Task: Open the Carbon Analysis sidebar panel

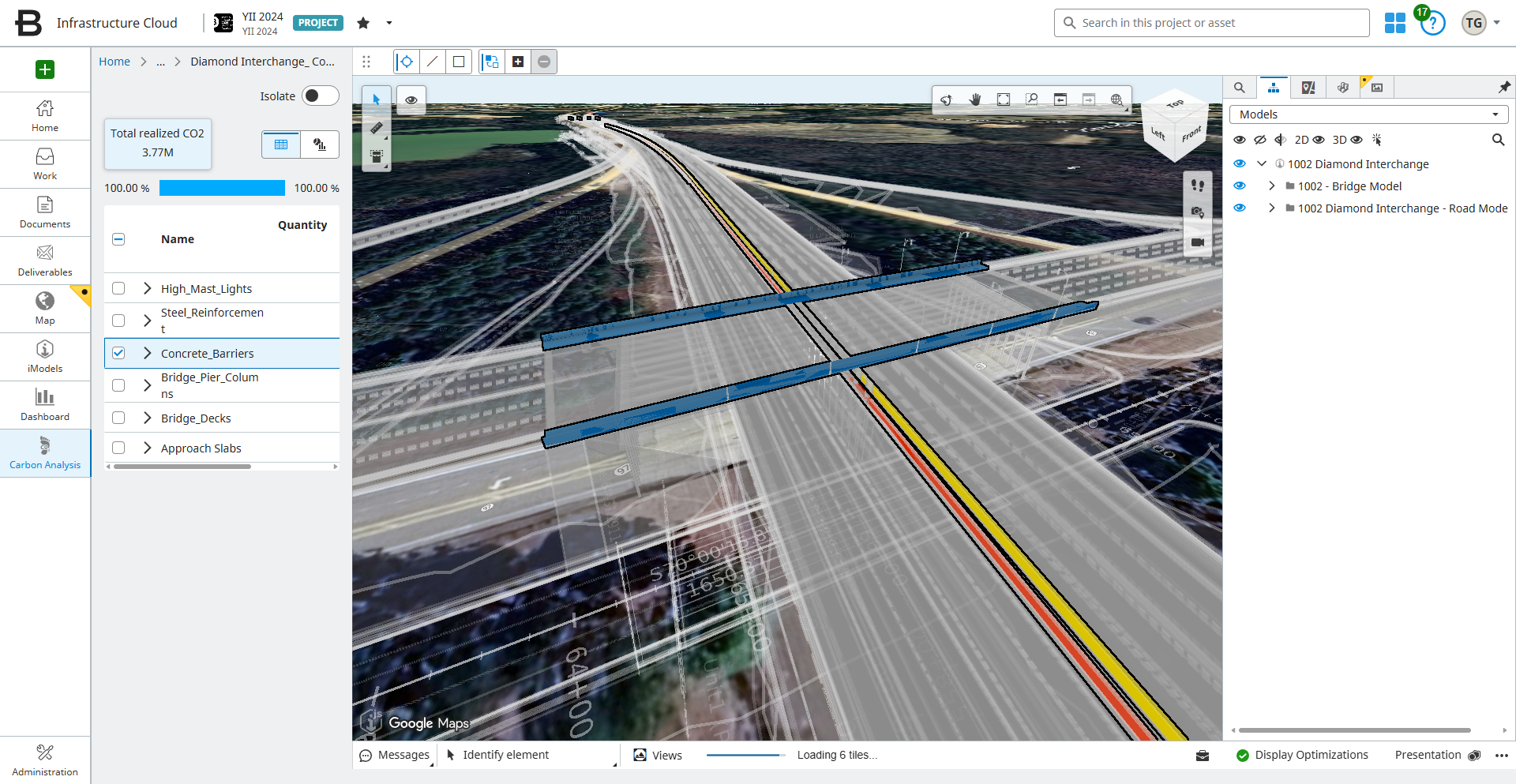Action: click(45, 452)
